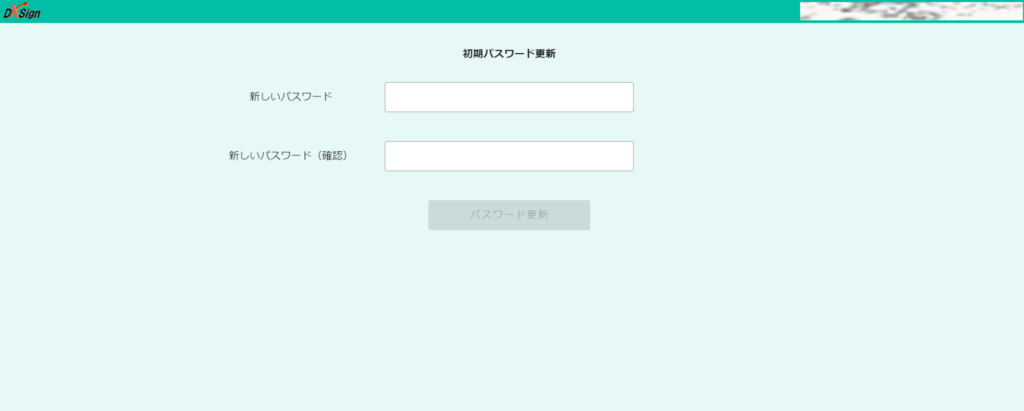Click the 新しいパスワード（確認） label

point(290,156)
